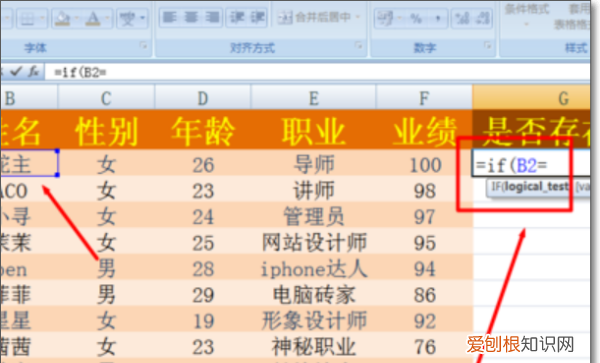Apply the percent style
Viewport: 600px width, 363px height.
(x=416, y=18)
